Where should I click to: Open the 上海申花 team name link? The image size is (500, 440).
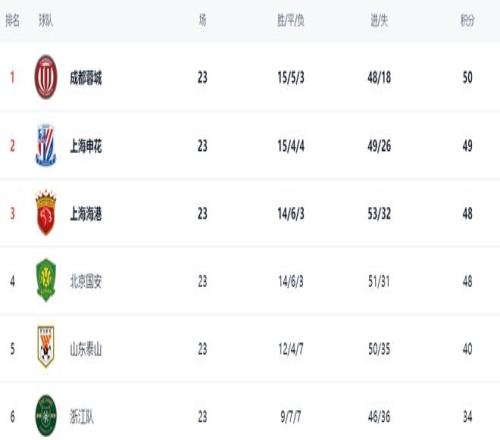[x=86, y=146]
